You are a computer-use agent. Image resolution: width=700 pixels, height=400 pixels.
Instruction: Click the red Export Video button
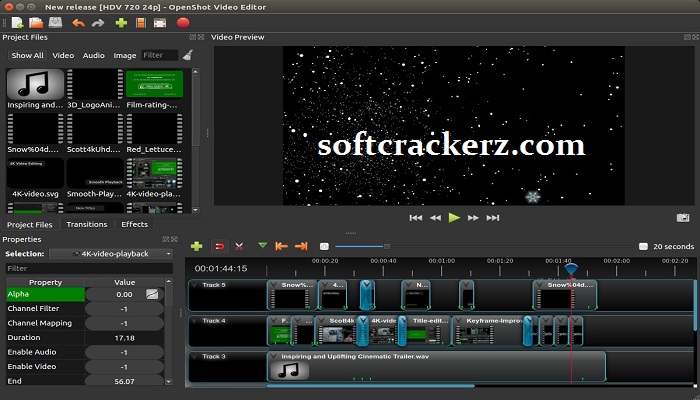[x=183, y=23]
